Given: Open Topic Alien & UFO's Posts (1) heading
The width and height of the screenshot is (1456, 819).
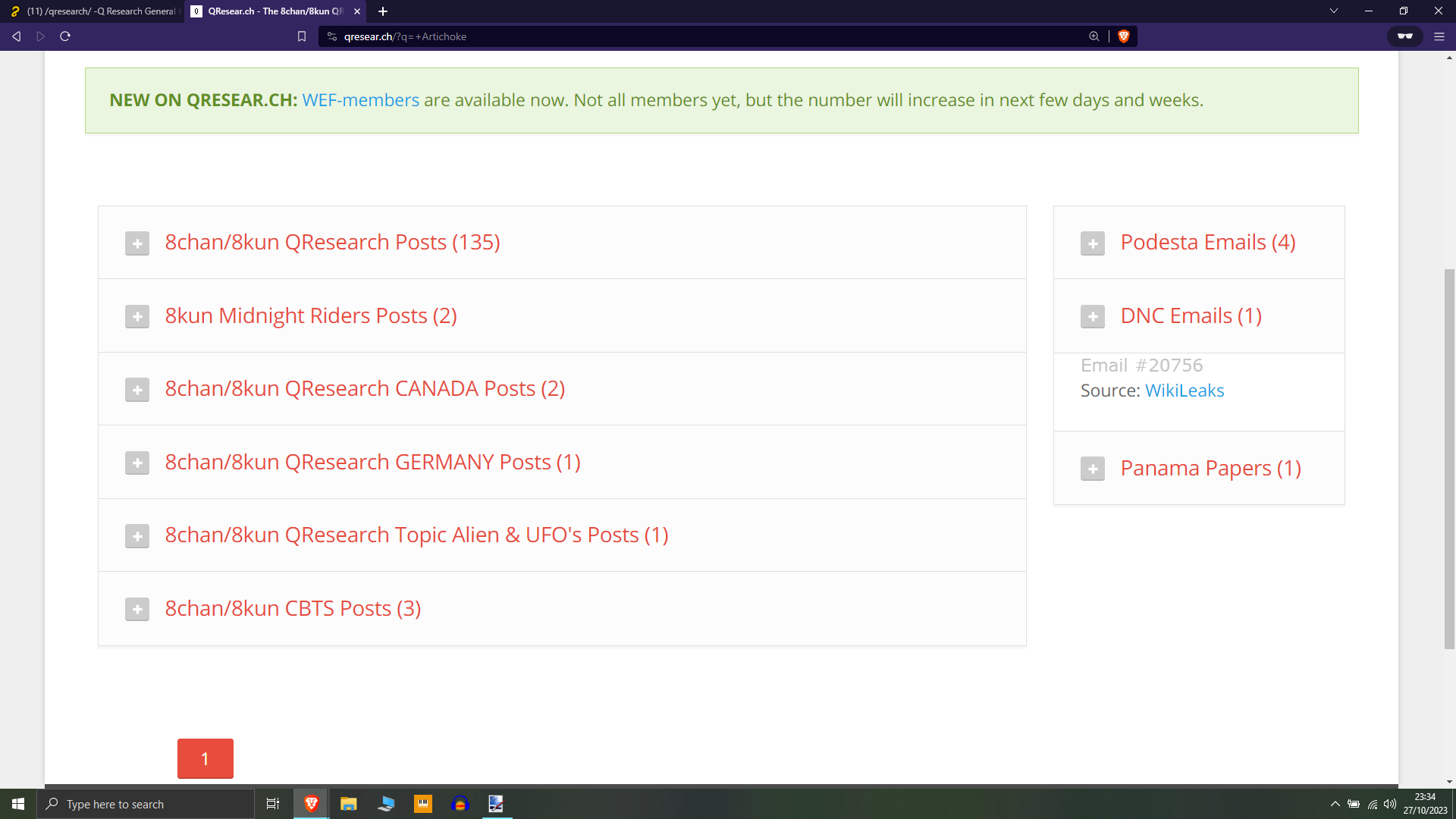Looking at the screenshot, I should [416, 535].
